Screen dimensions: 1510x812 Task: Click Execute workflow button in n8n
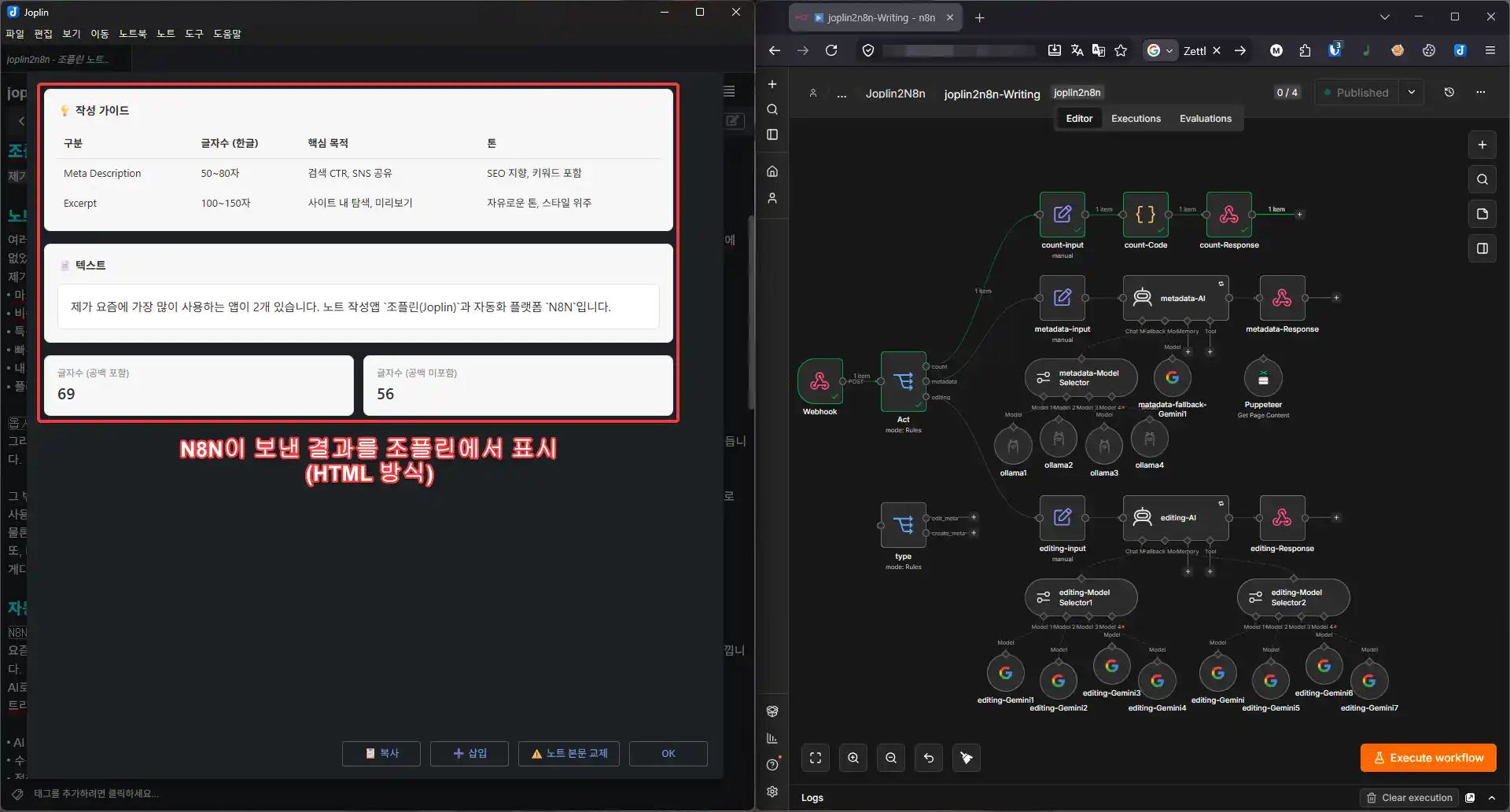(1428, 758)
